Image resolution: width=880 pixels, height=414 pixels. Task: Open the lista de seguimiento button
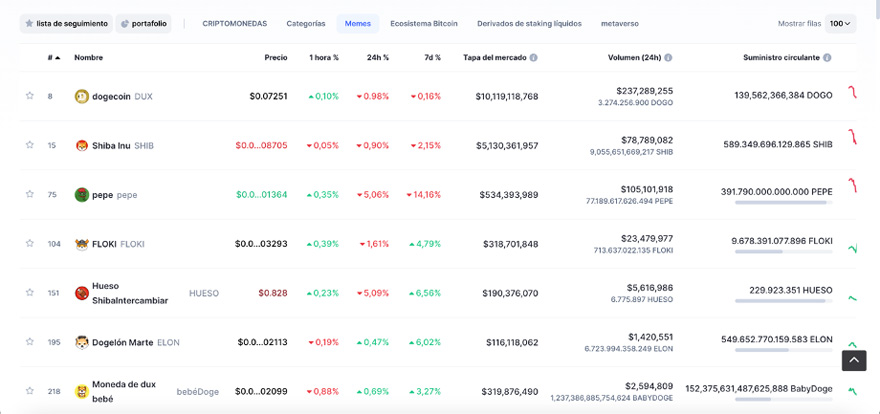pyautogui.click(x=64, y=23)
